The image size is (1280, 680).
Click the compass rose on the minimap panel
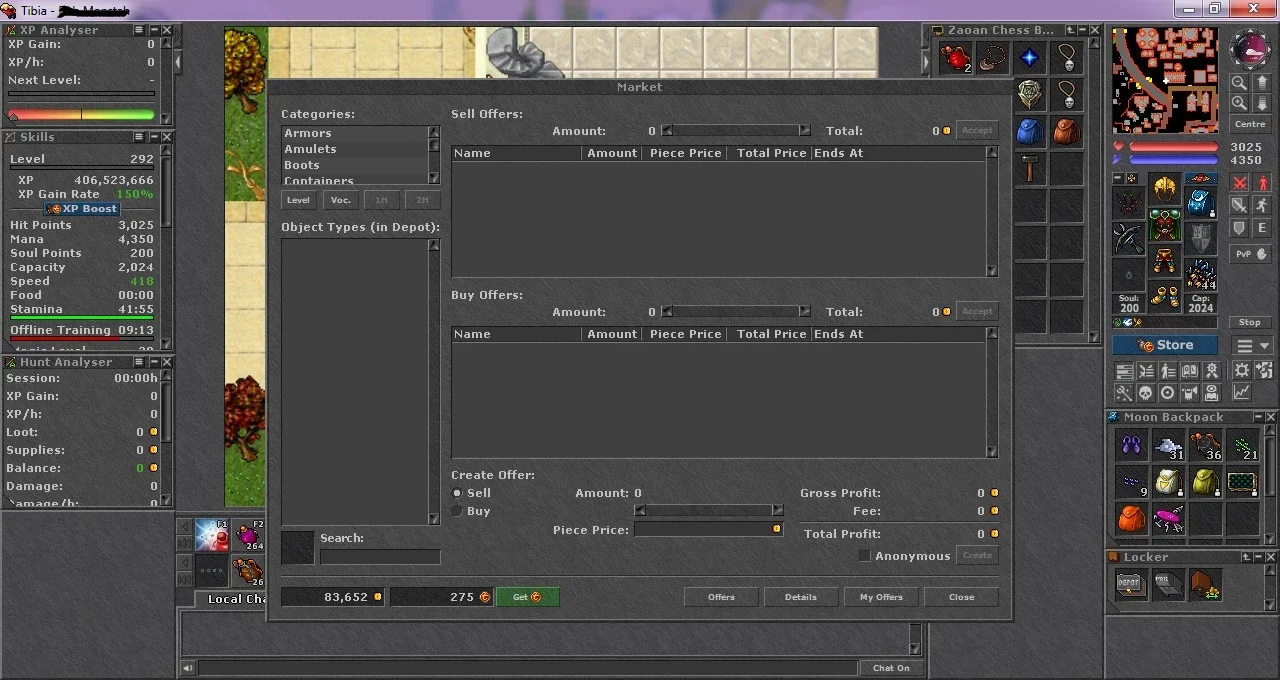(1250, 48)
